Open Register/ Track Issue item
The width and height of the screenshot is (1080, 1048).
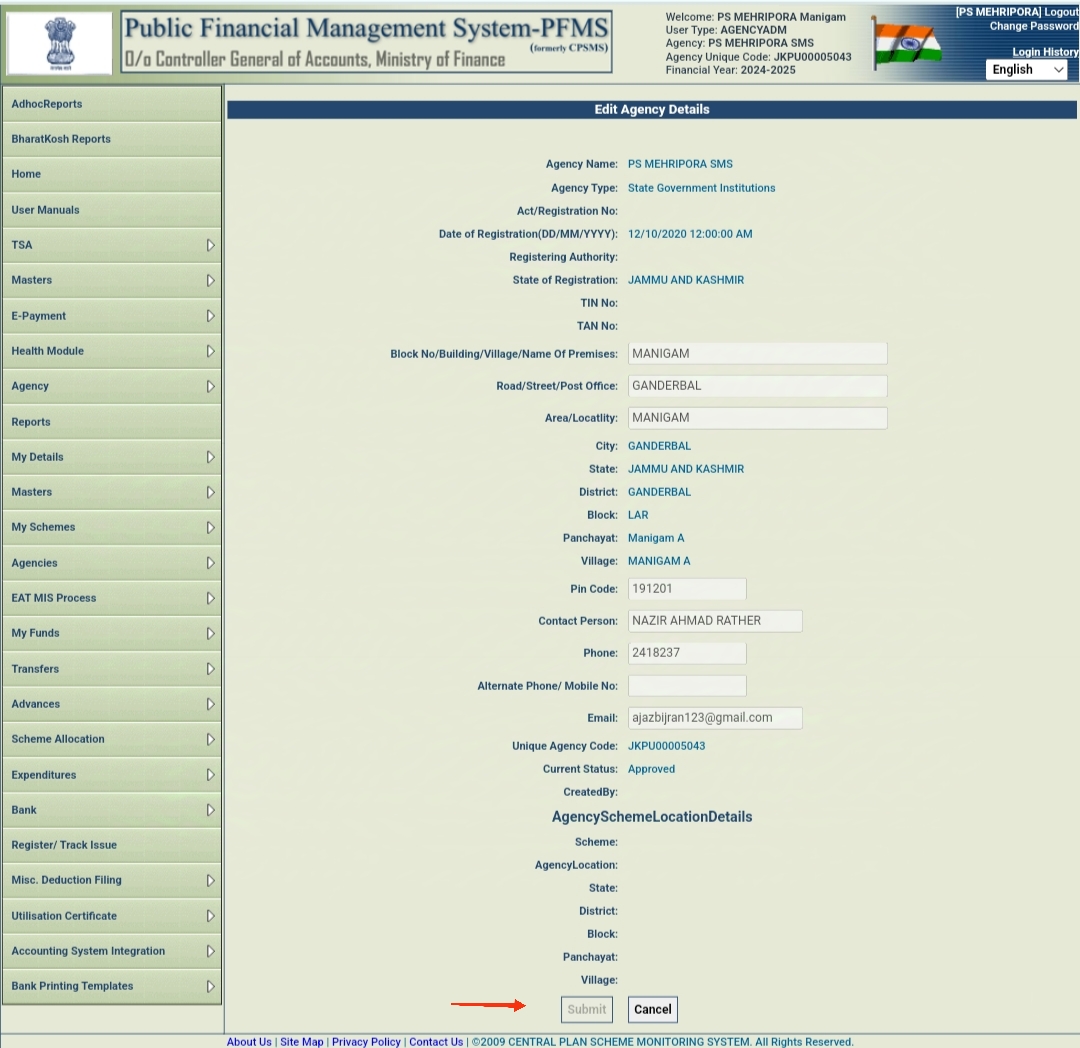click(112, 845)
